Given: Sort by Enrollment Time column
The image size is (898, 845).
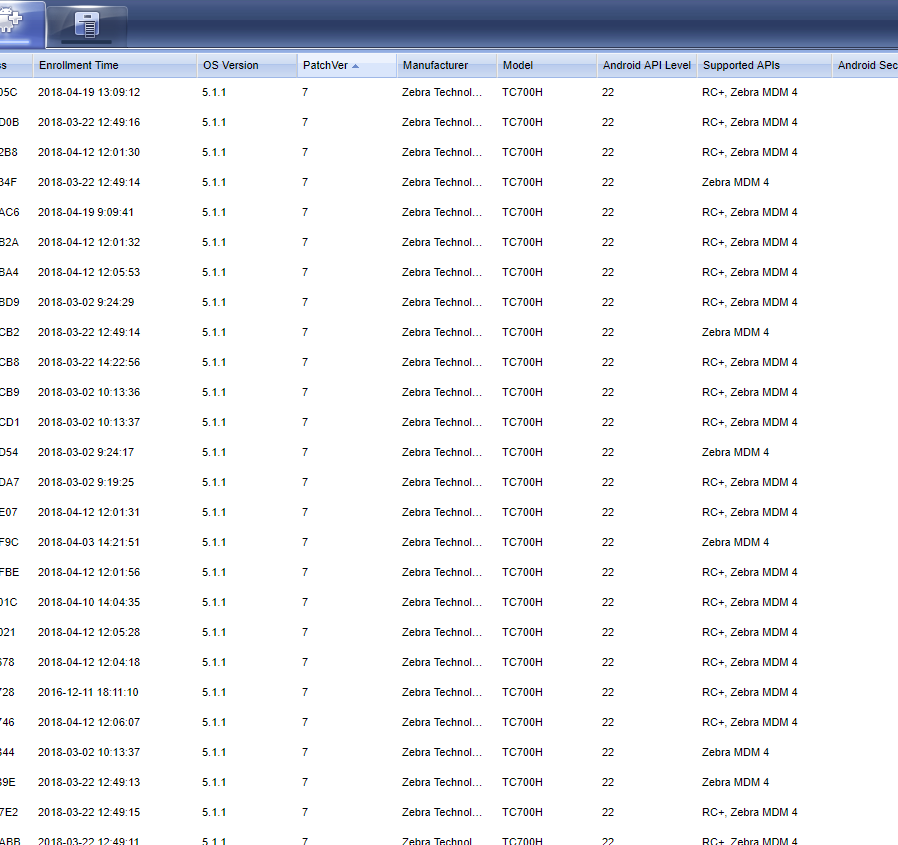Looking at the screenshot, I should [x=79, y=65].
